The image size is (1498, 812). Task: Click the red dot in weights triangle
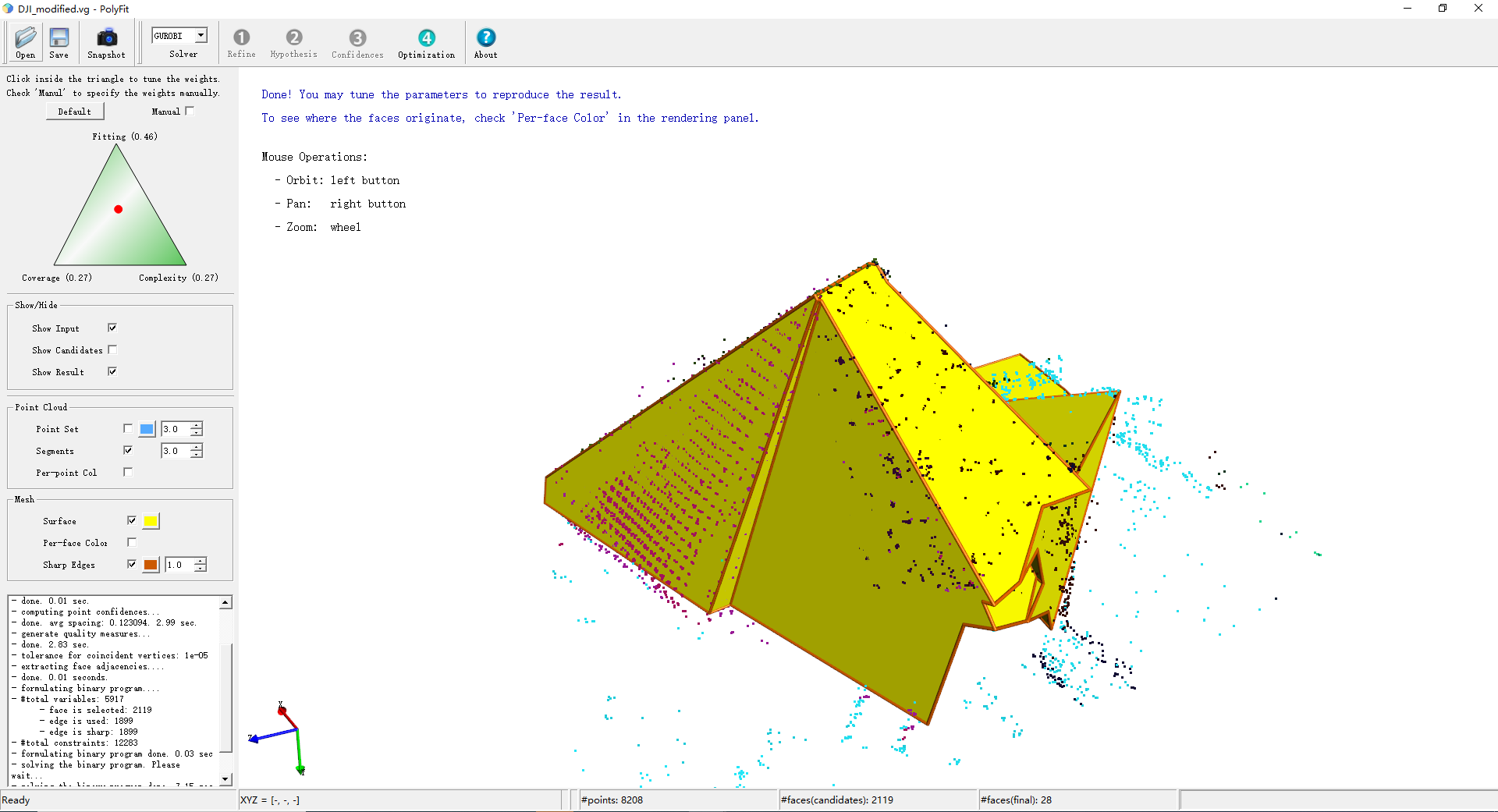pos(119,209)
